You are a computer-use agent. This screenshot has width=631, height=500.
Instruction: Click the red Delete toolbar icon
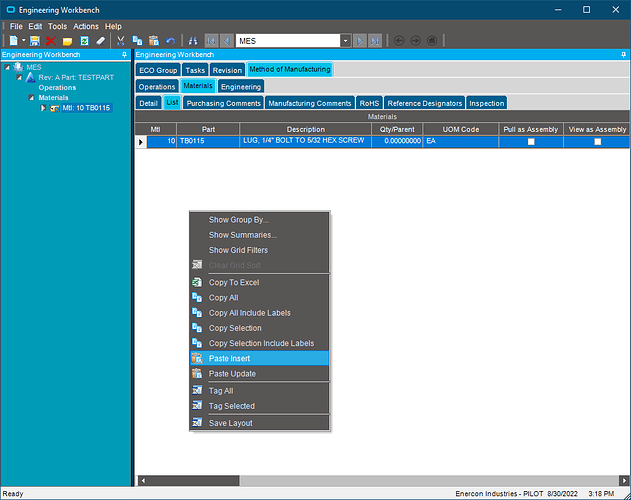point(50,41)
